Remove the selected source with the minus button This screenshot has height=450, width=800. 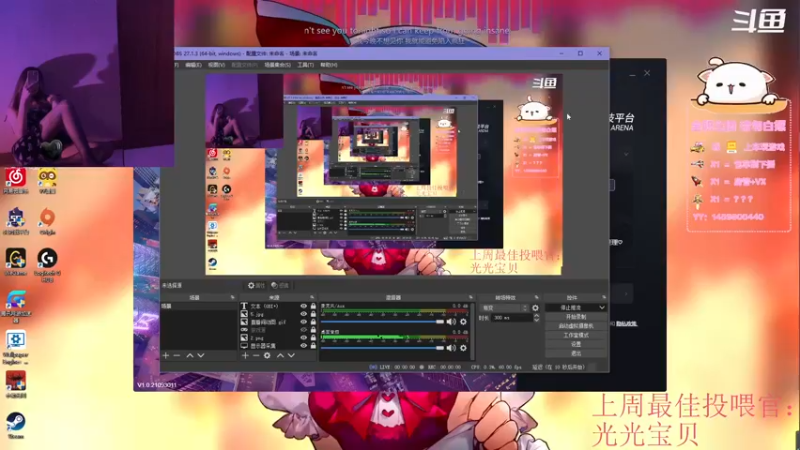(x=256, y=355)
